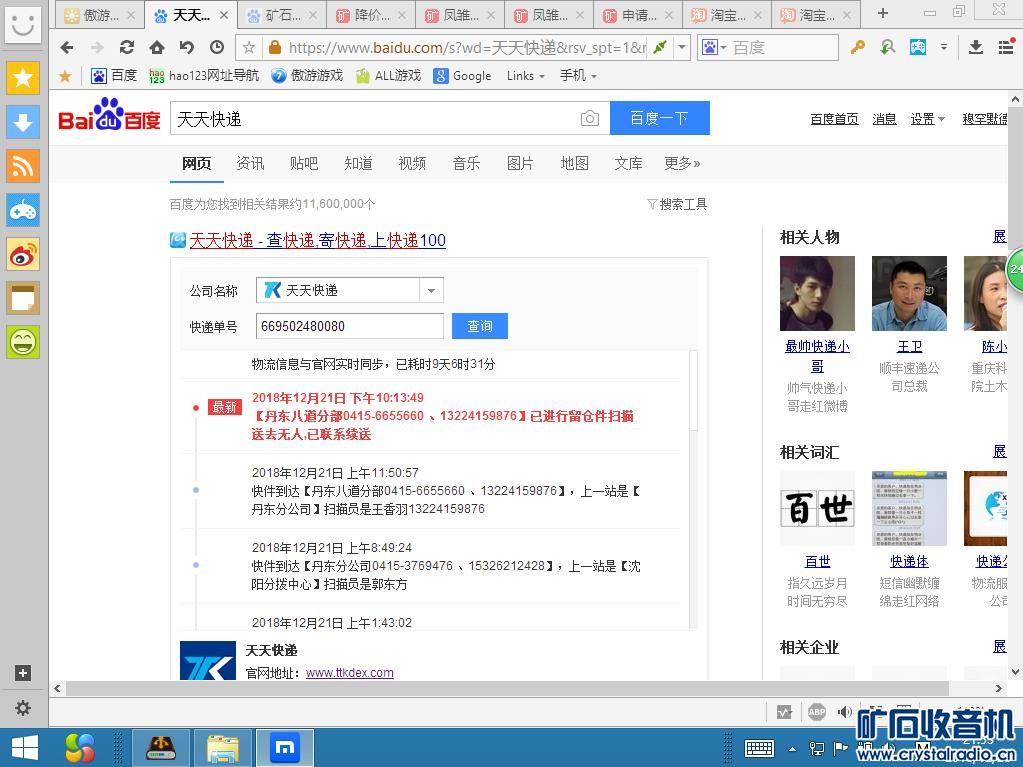The height and width of the screenshot is (767, 1023).
Task: Reload the page with refresh icon
Action: (x=127, y=47)
